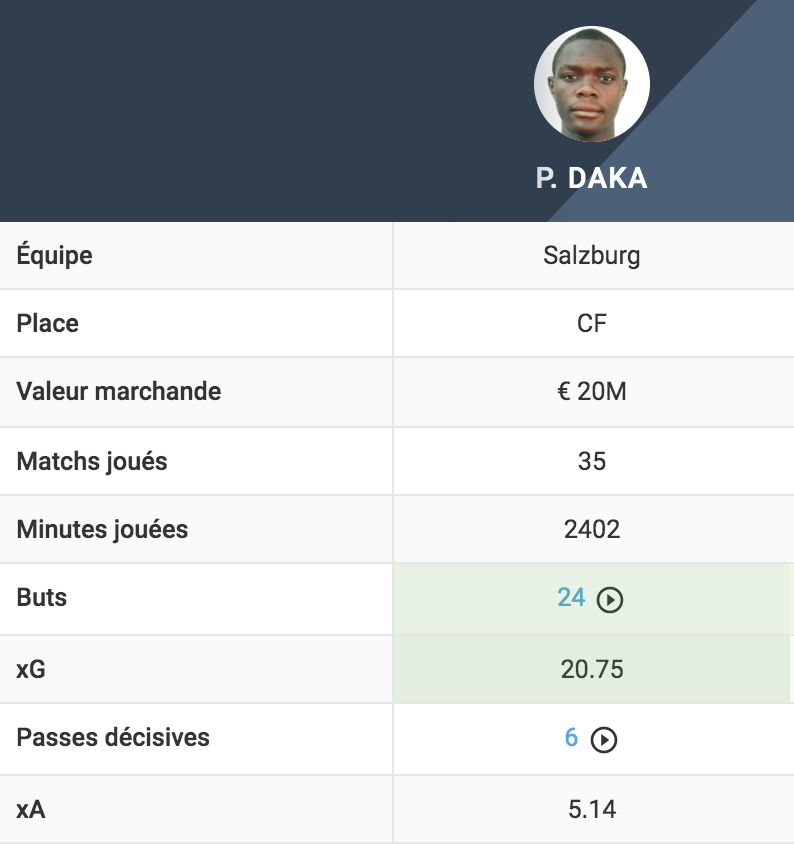
Task: Click the P. DAKA player name
Action: pyautogui.click(x=592, y=178)
